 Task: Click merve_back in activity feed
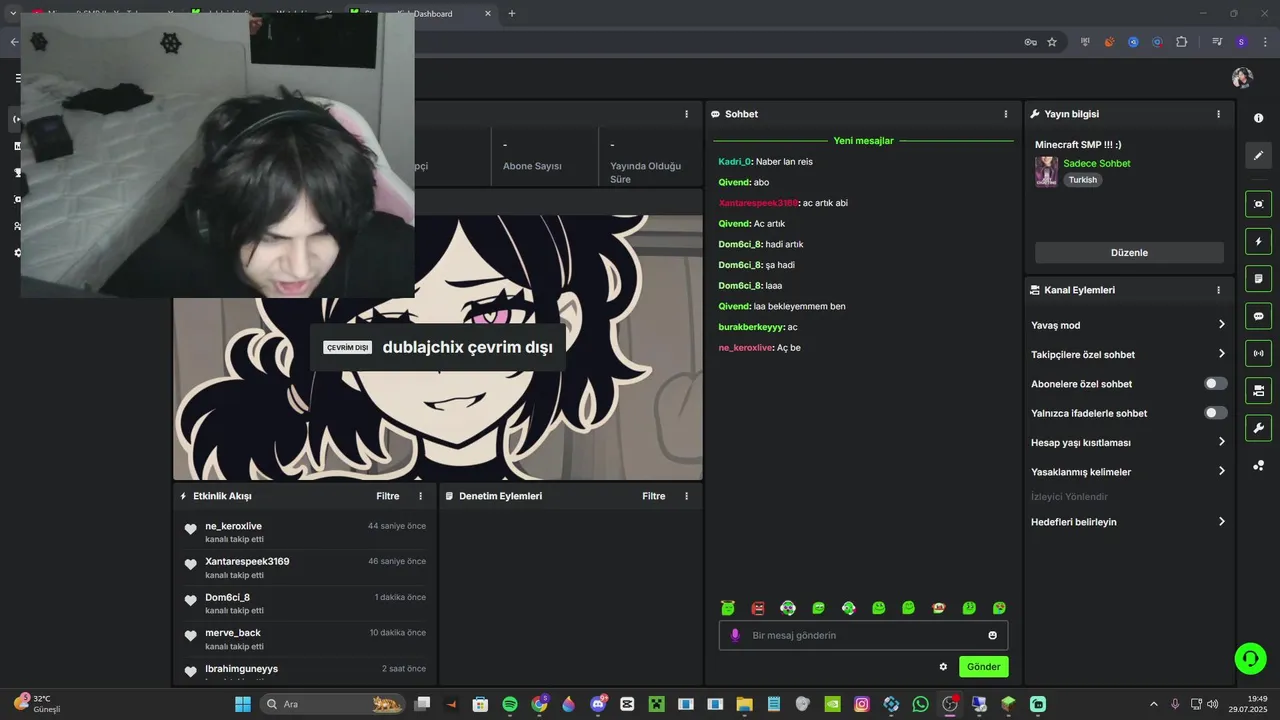[232, 633]
